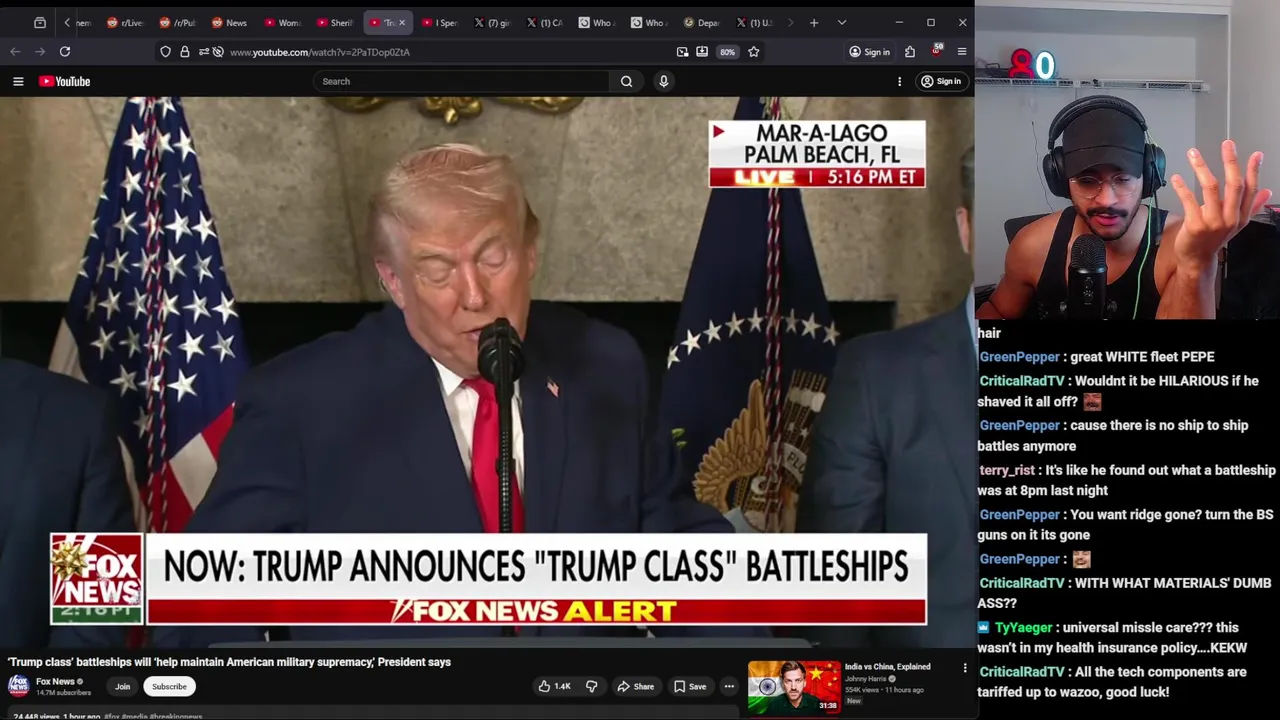Image resolution: width=1280 pixels, height=720 pixels.
Task: Switch to the Depar tab
Action: [x=702, y=22]
